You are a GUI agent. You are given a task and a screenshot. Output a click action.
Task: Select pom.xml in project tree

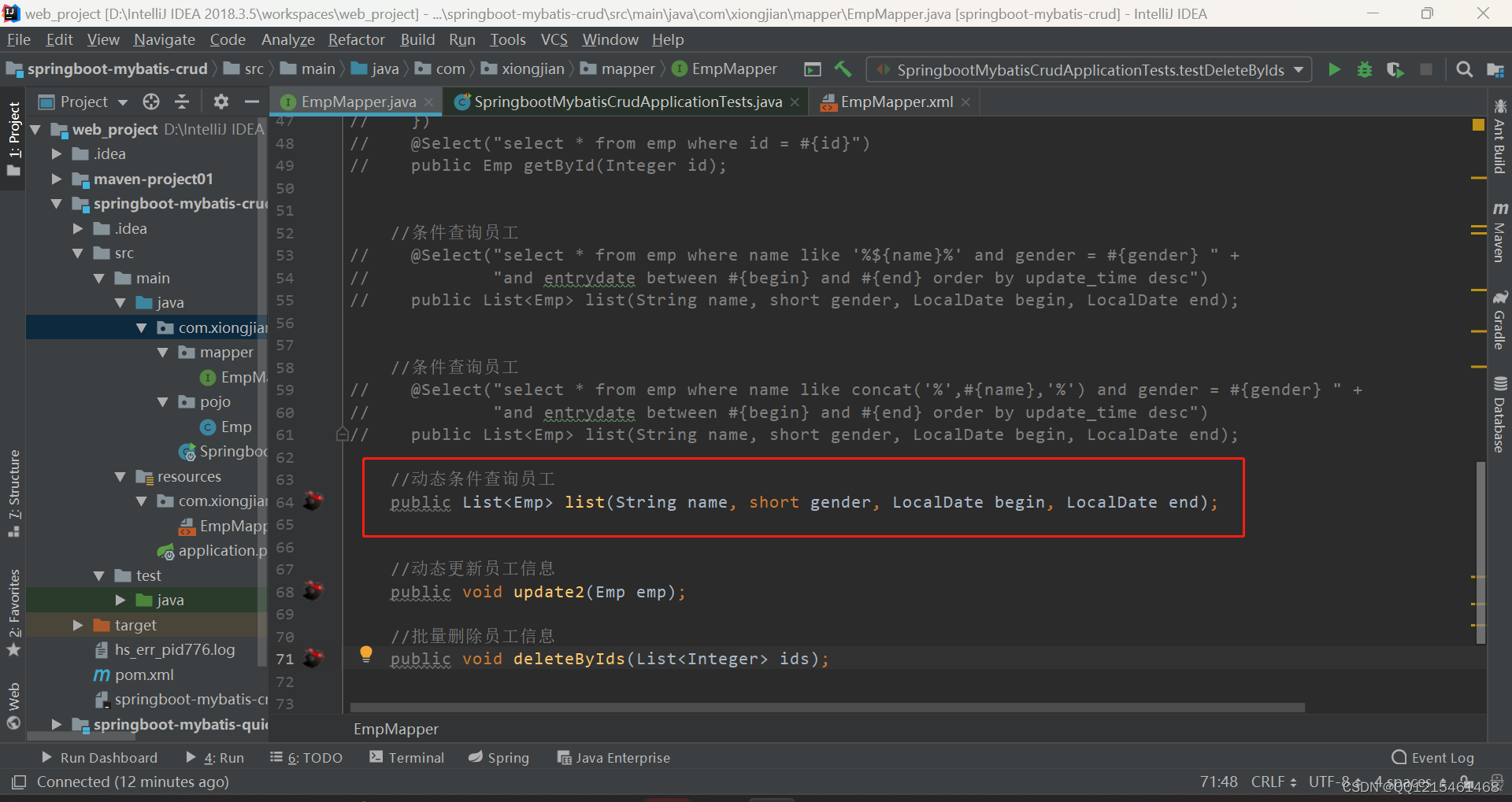pos(144,674)
